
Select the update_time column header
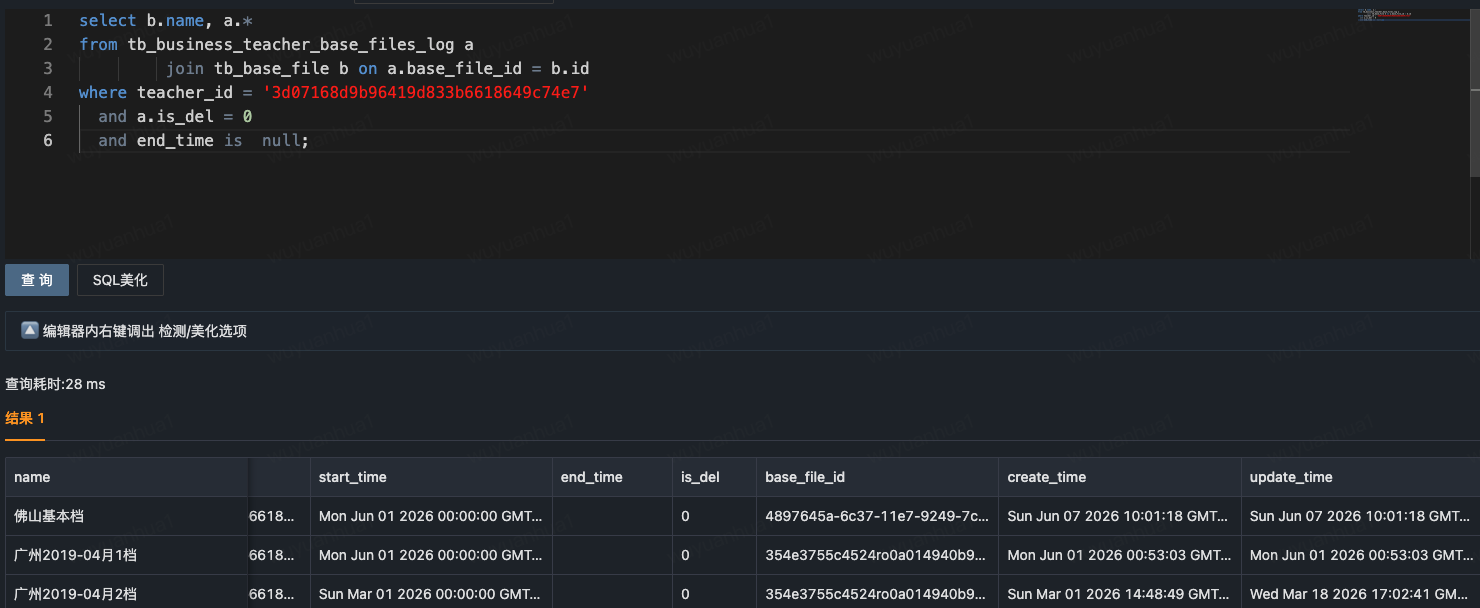[x=1361, y=477]
